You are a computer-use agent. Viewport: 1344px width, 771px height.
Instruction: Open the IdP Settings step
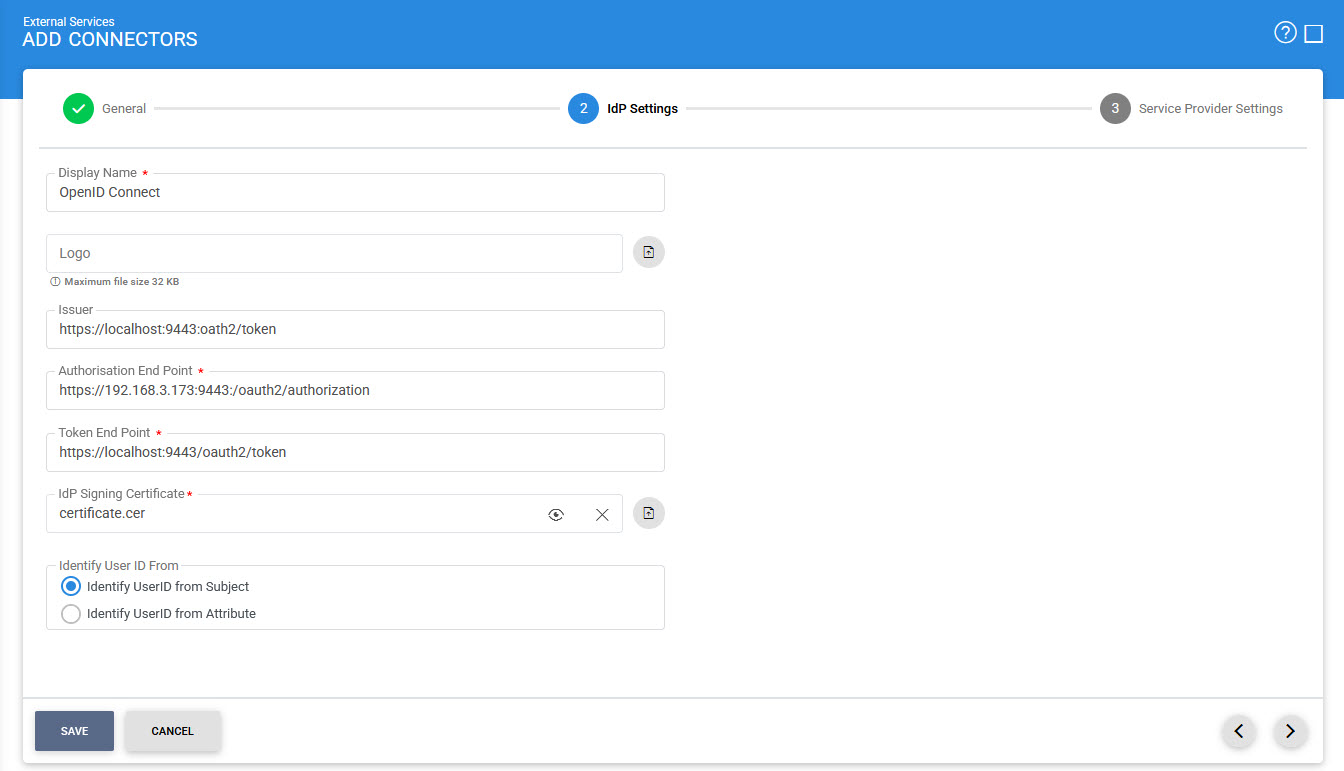(641, 108)
